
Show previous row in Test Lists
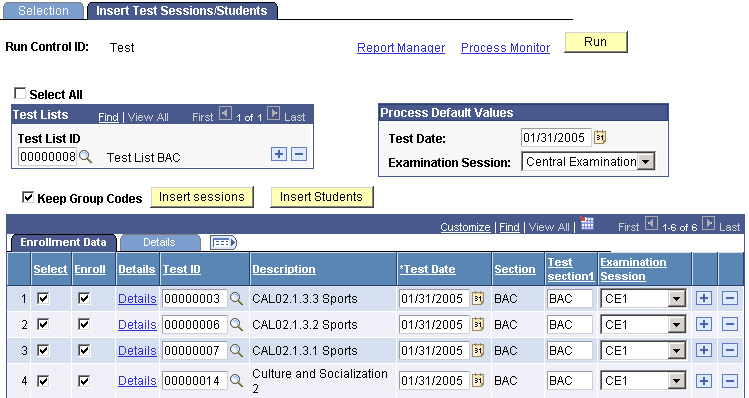click(x=225, y=114)
